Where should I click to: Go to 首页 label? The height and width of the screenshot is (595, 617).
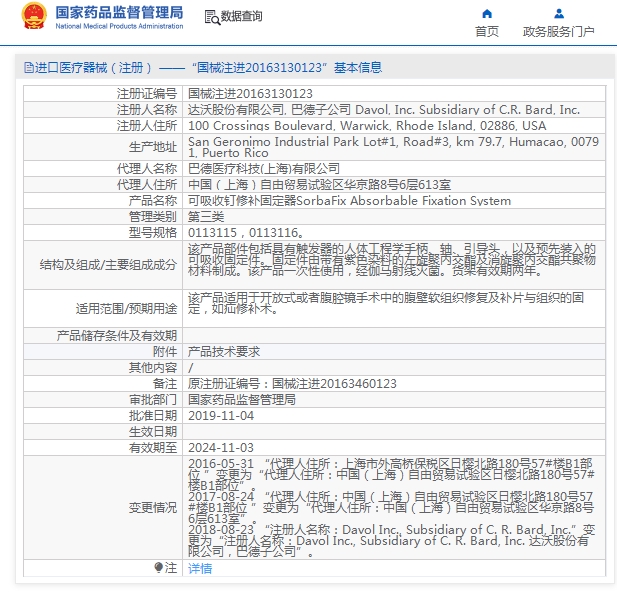487,31
